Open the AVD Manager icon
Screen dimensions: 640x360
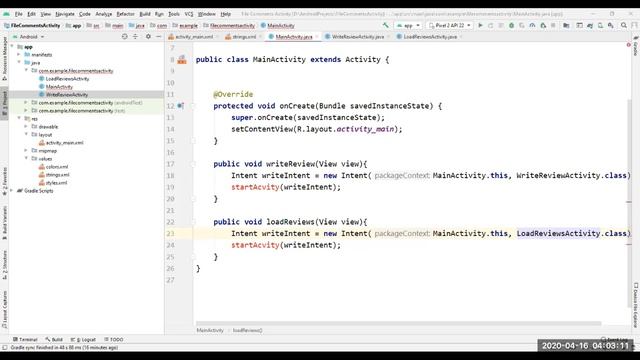click(x=600, y=25)
